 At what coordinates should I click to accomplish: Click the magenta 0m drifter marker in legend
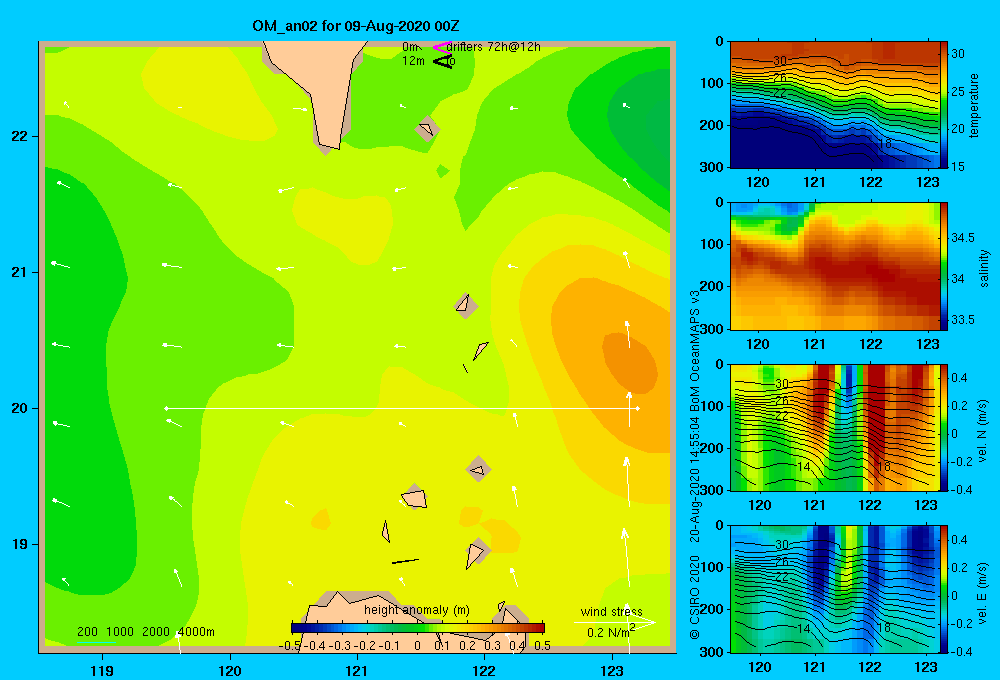(442, 47)
